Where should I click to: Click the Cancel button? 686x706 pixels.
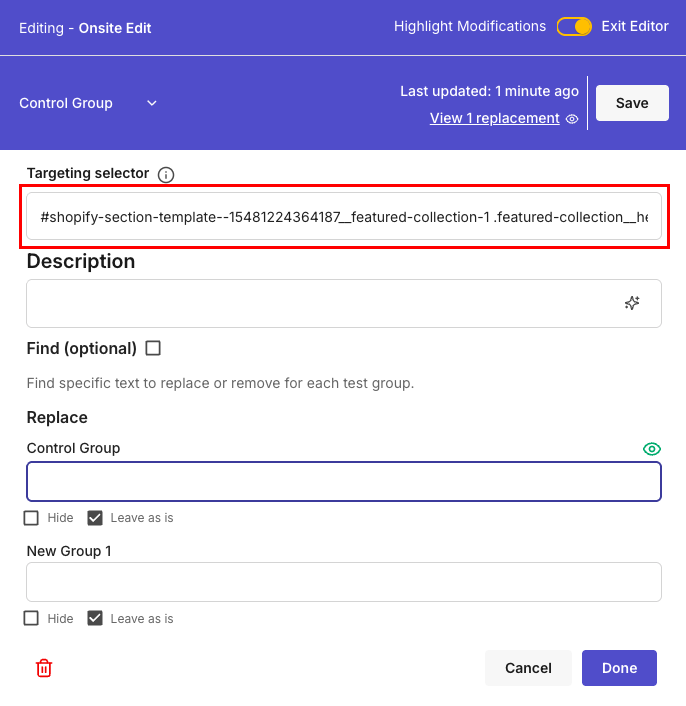coord(528,668)
